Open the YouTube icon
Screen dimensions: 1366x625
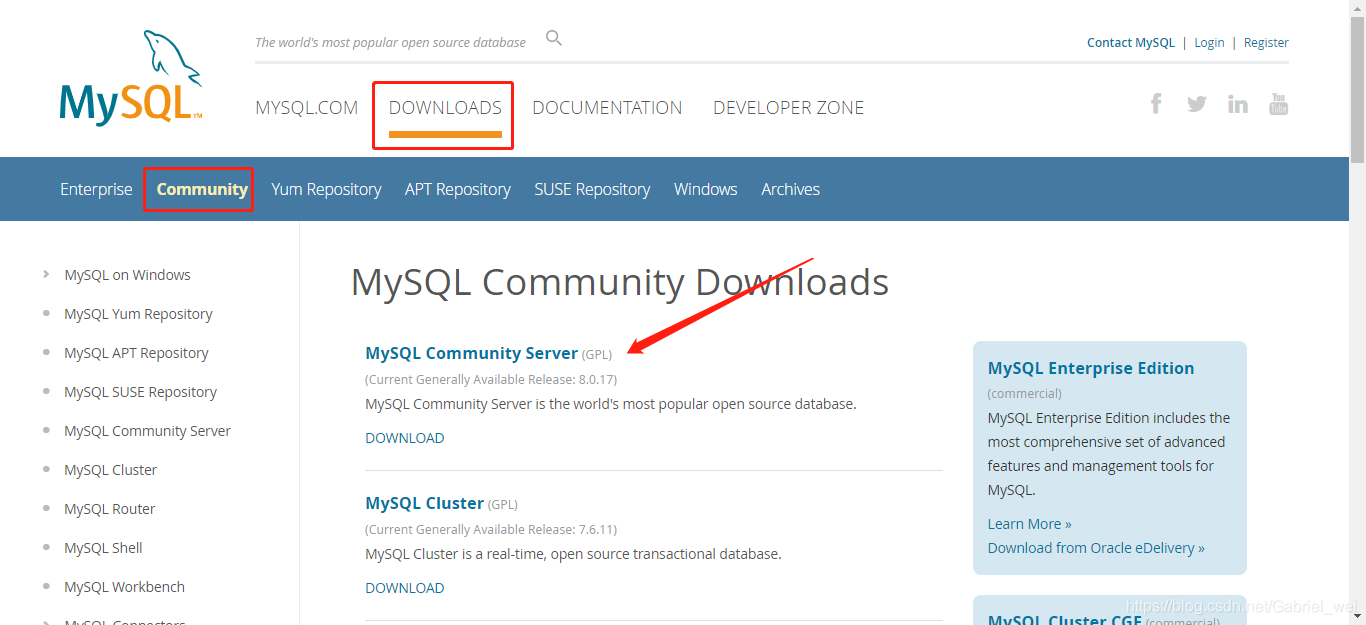tap(1279, 103)
